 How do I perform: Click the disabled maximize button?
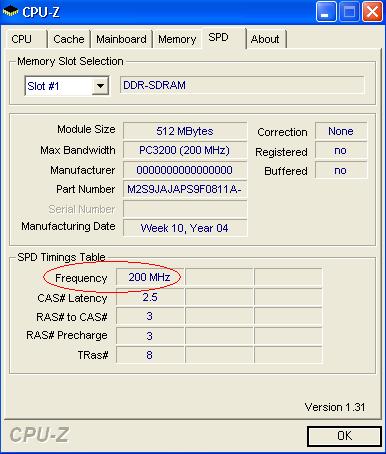coord(349,12)
